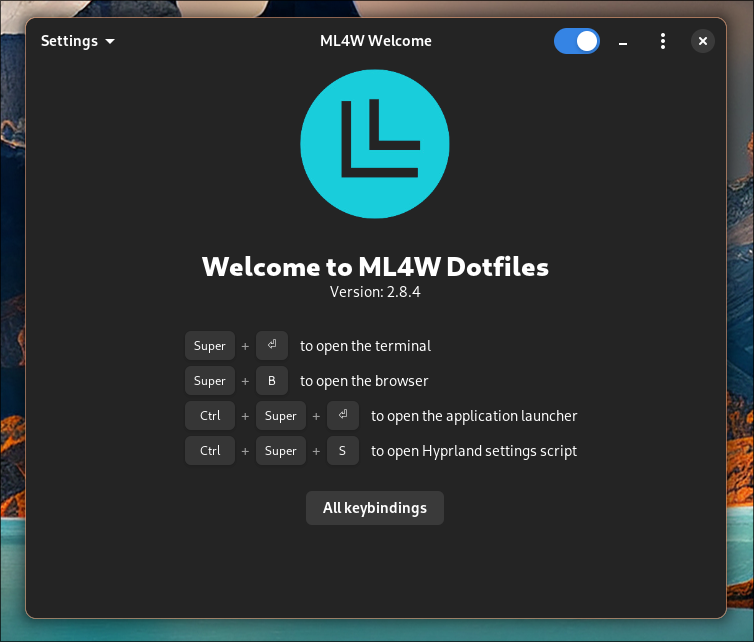The width and height of the screenshot is (754, 642).
Task: Open the All keybindings list
Action: (x=375, y=508)
